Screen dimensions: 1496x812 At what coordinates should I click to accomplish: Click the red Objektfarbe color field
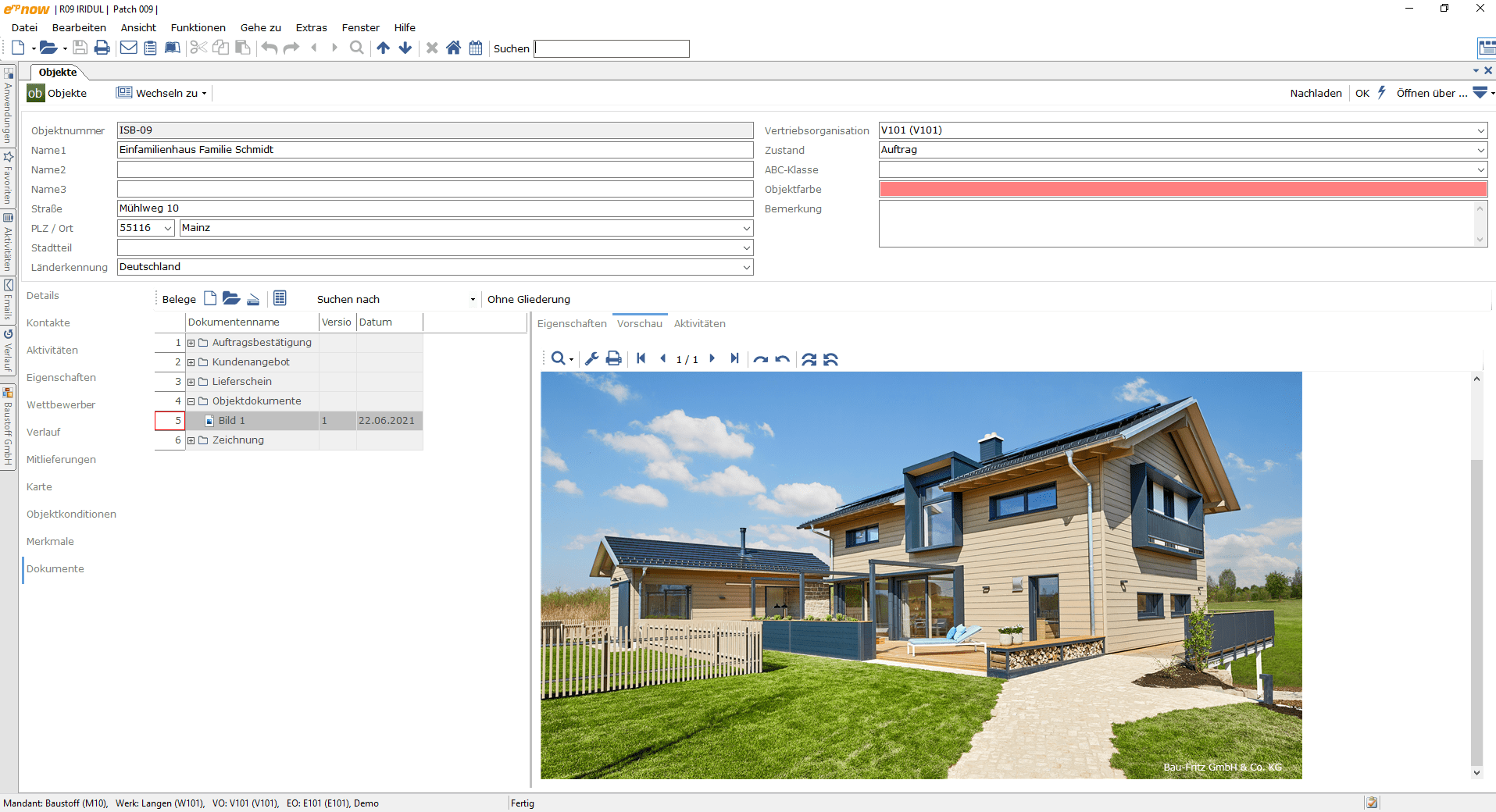(x=1183, y=189)
